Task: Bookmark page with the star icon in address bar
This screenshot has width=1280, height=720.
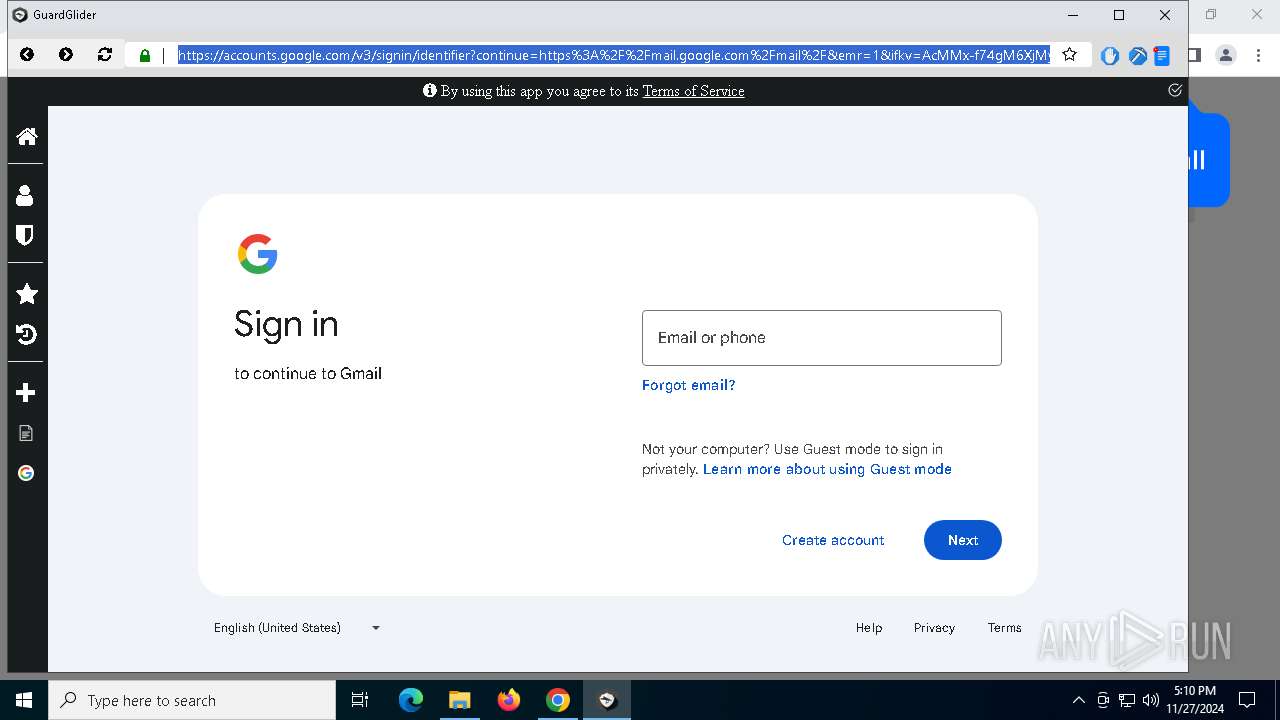Action: click(x=1069, y=55)
